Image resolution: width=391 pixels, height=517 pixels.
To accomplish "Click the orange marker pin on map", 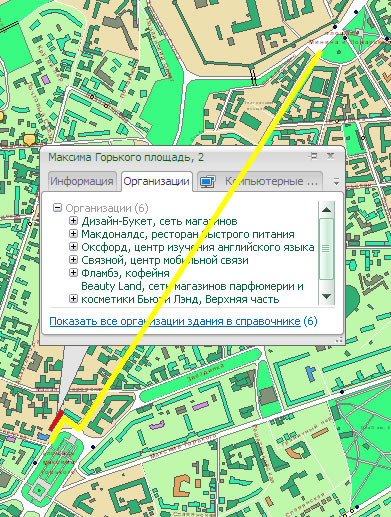I will coord(30,140).
